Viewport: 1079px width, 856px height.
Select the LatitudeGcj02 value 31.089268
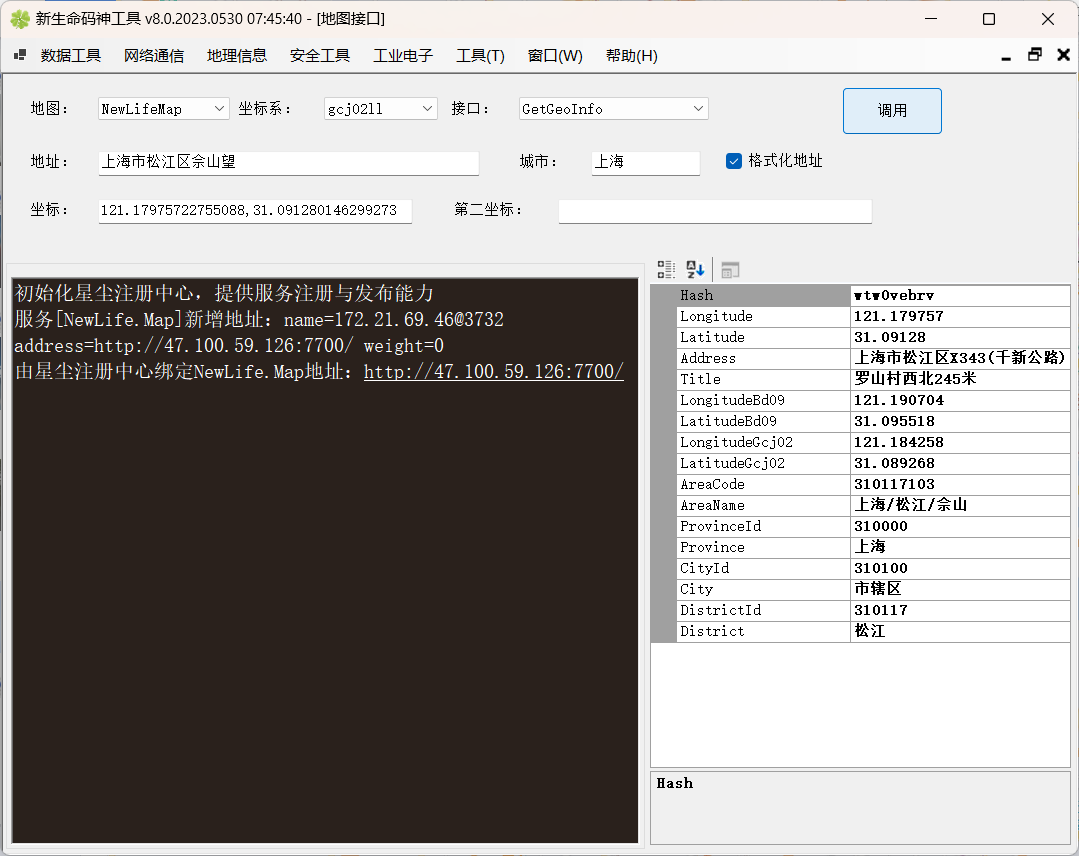pos(894,463)
